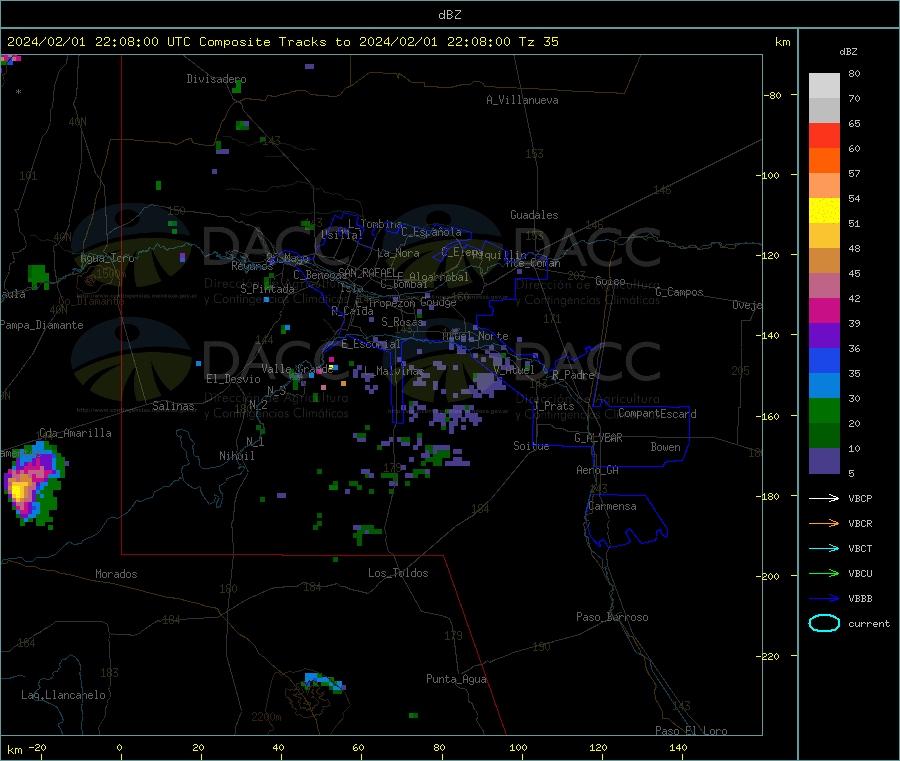Image resolution: width=900 pixels, height=761 pixels.
Task: Click the cyan 'current' ellipse legend icon
Action: (824, 623)
